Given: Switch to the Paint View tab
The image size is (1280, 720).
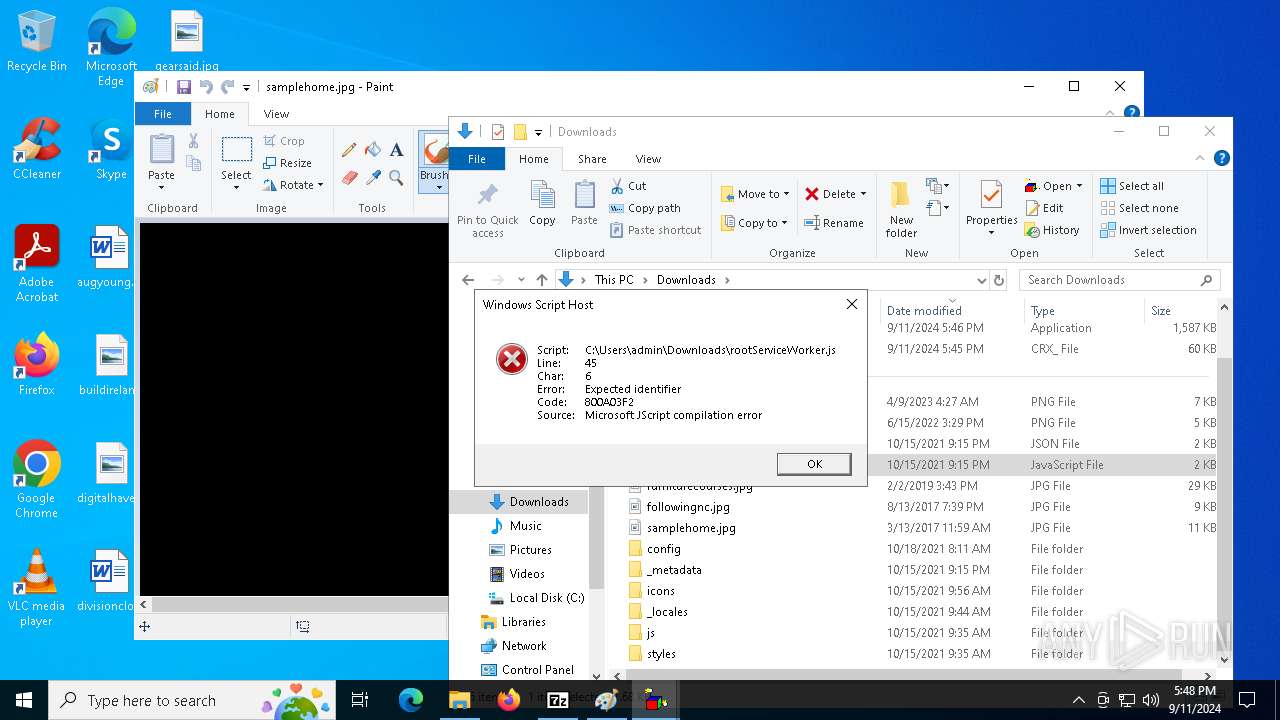Looking at the screenshot, I should tap(276, 114).
